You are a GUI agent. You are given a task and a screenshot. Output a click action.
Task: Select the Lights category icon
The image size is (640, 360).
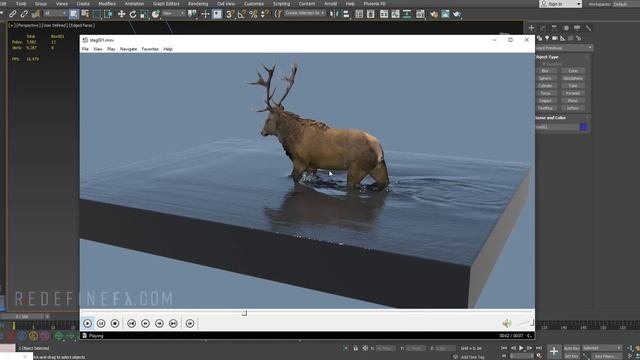coord(547,38)
